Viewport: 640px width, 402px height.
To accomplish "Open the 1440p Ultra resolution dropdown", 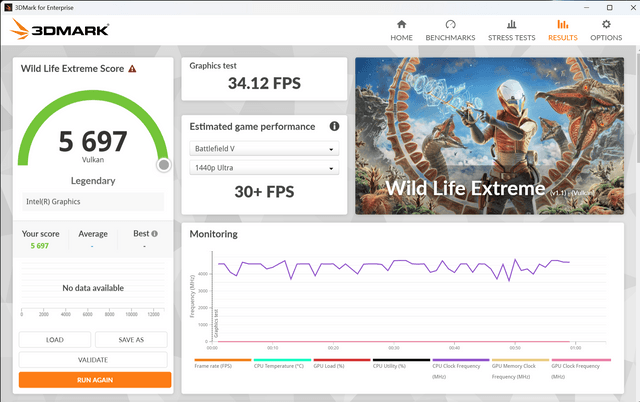I will tap(264, 168).
